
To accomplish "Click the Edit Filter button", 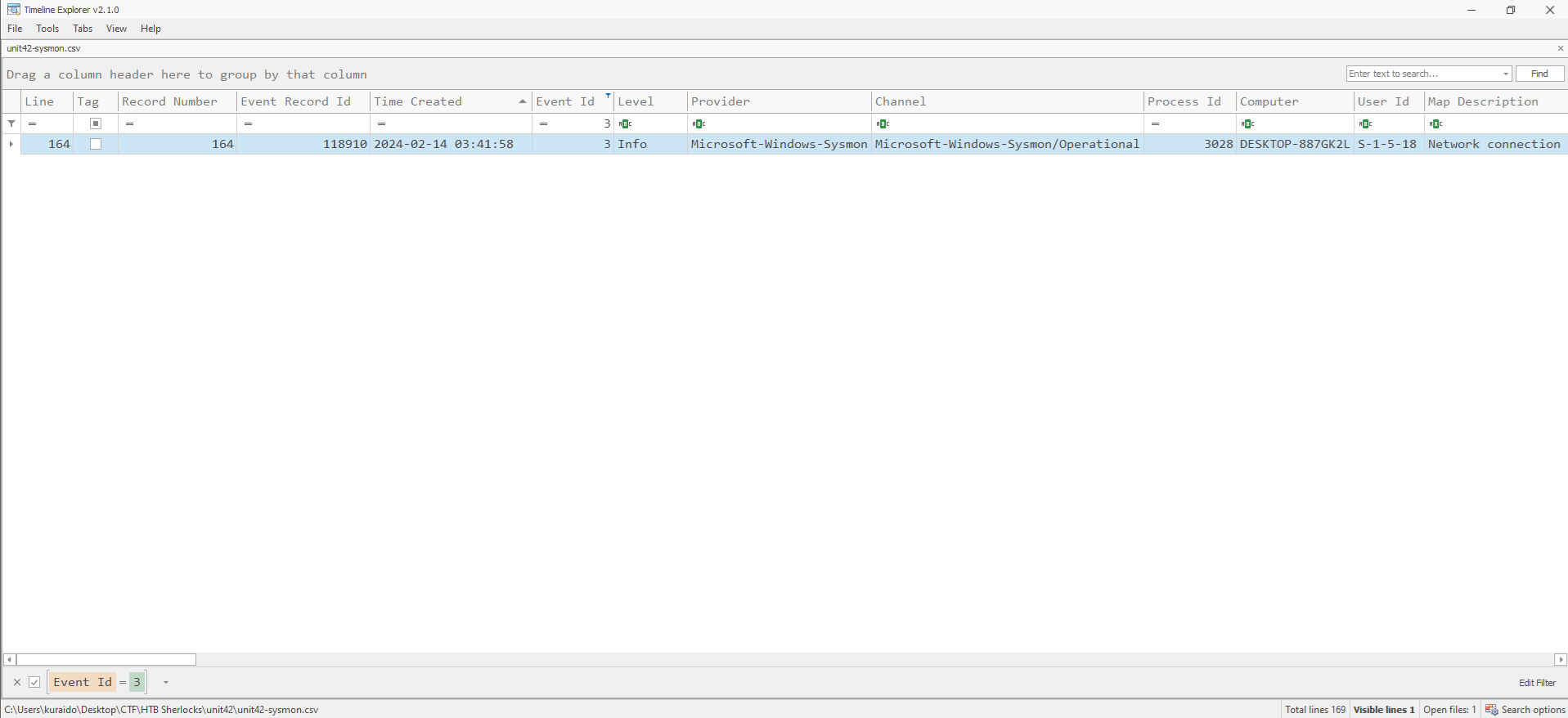I will [x=1537, y=683].
